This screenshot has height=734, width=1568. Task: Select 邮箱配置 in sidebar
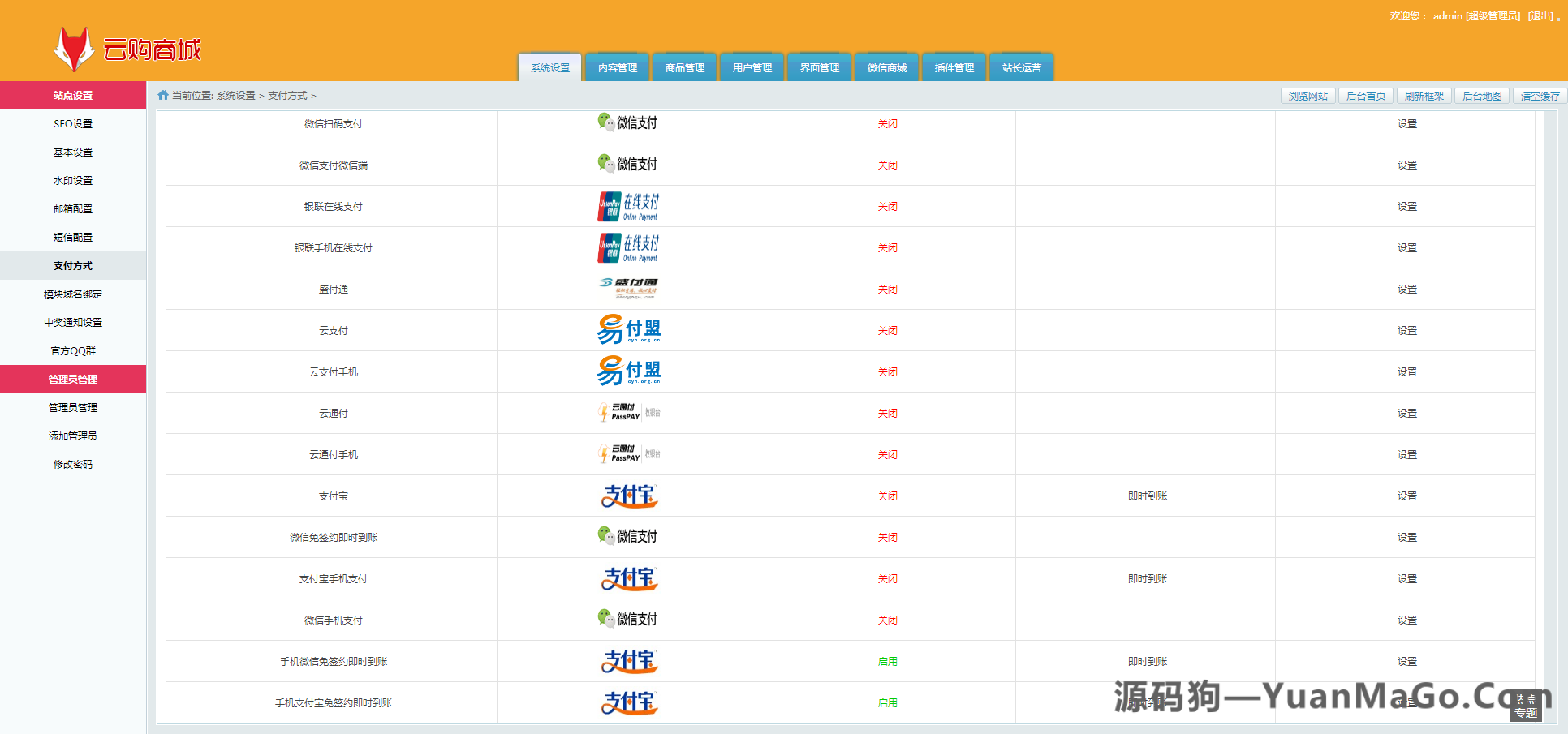tap(73, 209)
